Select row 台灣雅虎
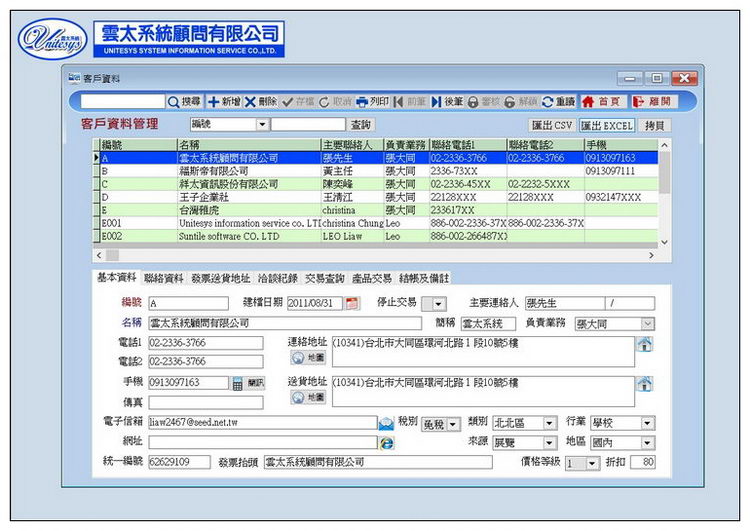 point(375,210)
